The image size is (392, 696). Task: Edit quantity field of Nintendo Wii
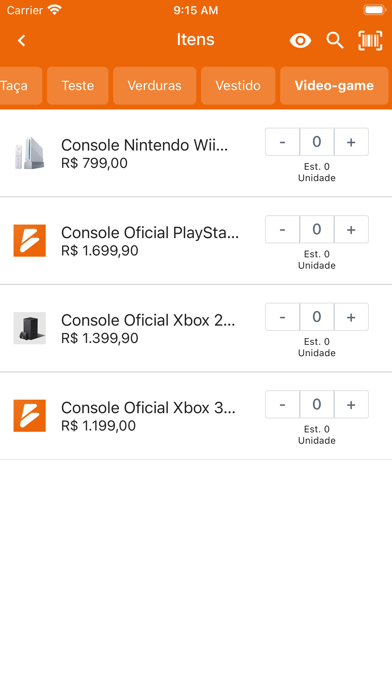tap(317, 142)
